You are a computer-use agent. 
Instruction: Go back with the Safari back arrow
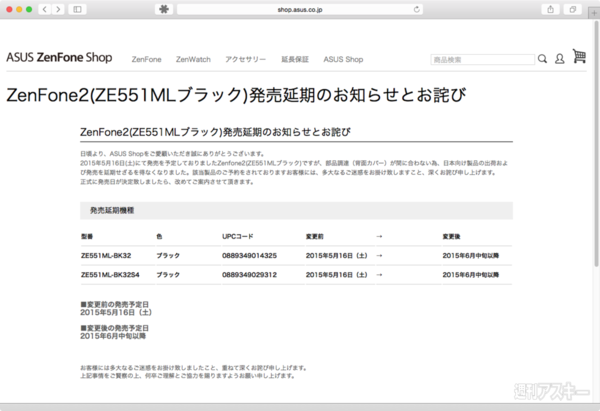pos(45,9)
